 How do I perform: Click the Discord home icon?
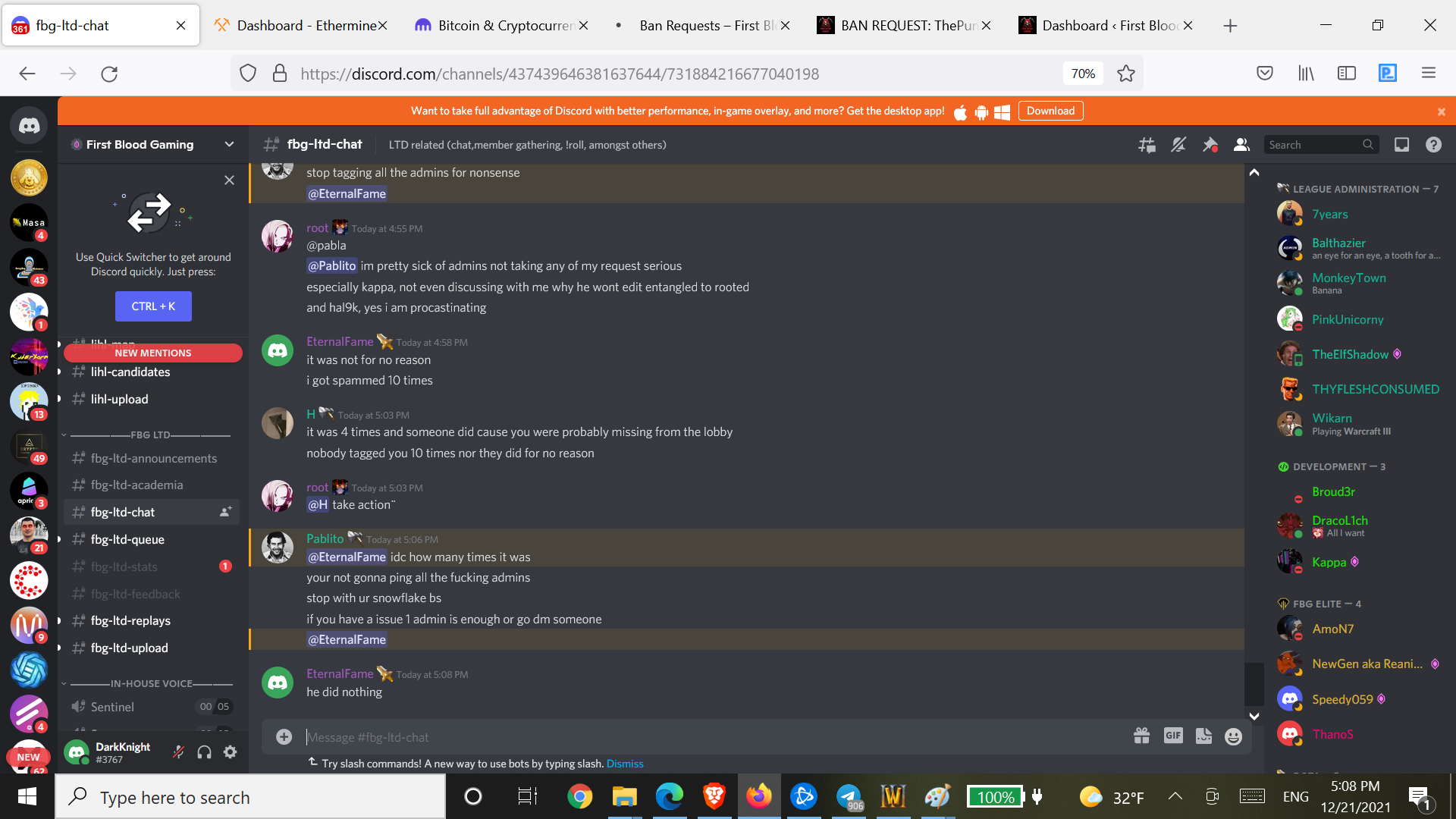point(29,125)
